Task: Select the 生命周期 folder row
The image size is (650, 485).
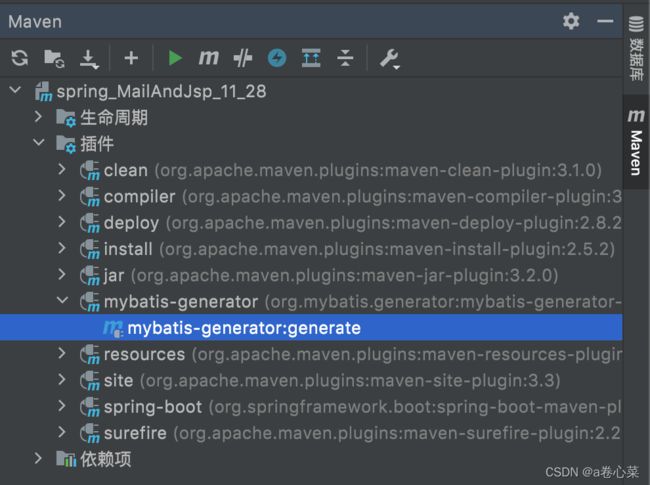Action: pyautogui.click(x=311, y=117)
